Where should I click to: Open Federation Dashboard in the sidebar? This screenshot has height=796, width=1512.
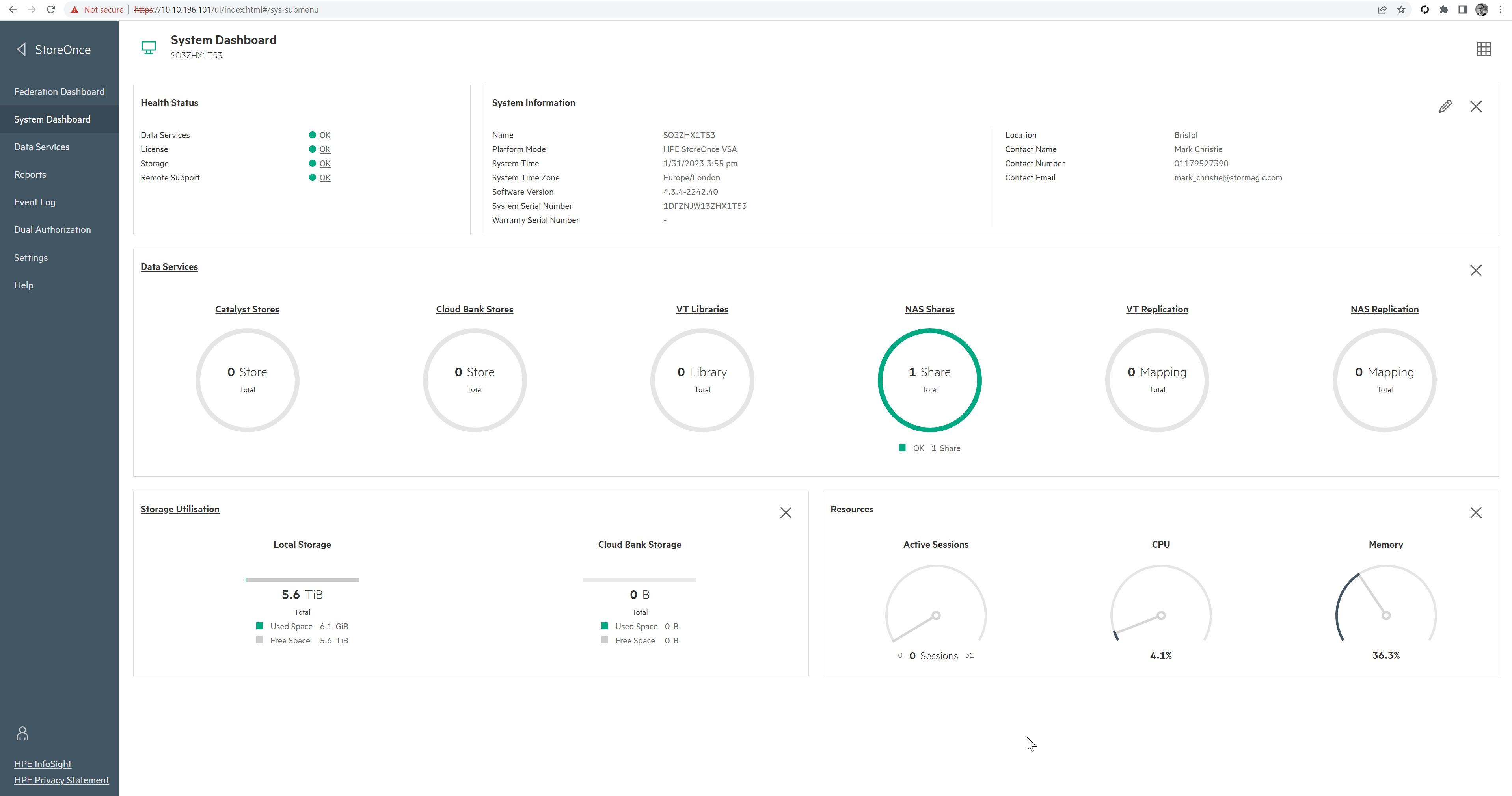(59, 91)
